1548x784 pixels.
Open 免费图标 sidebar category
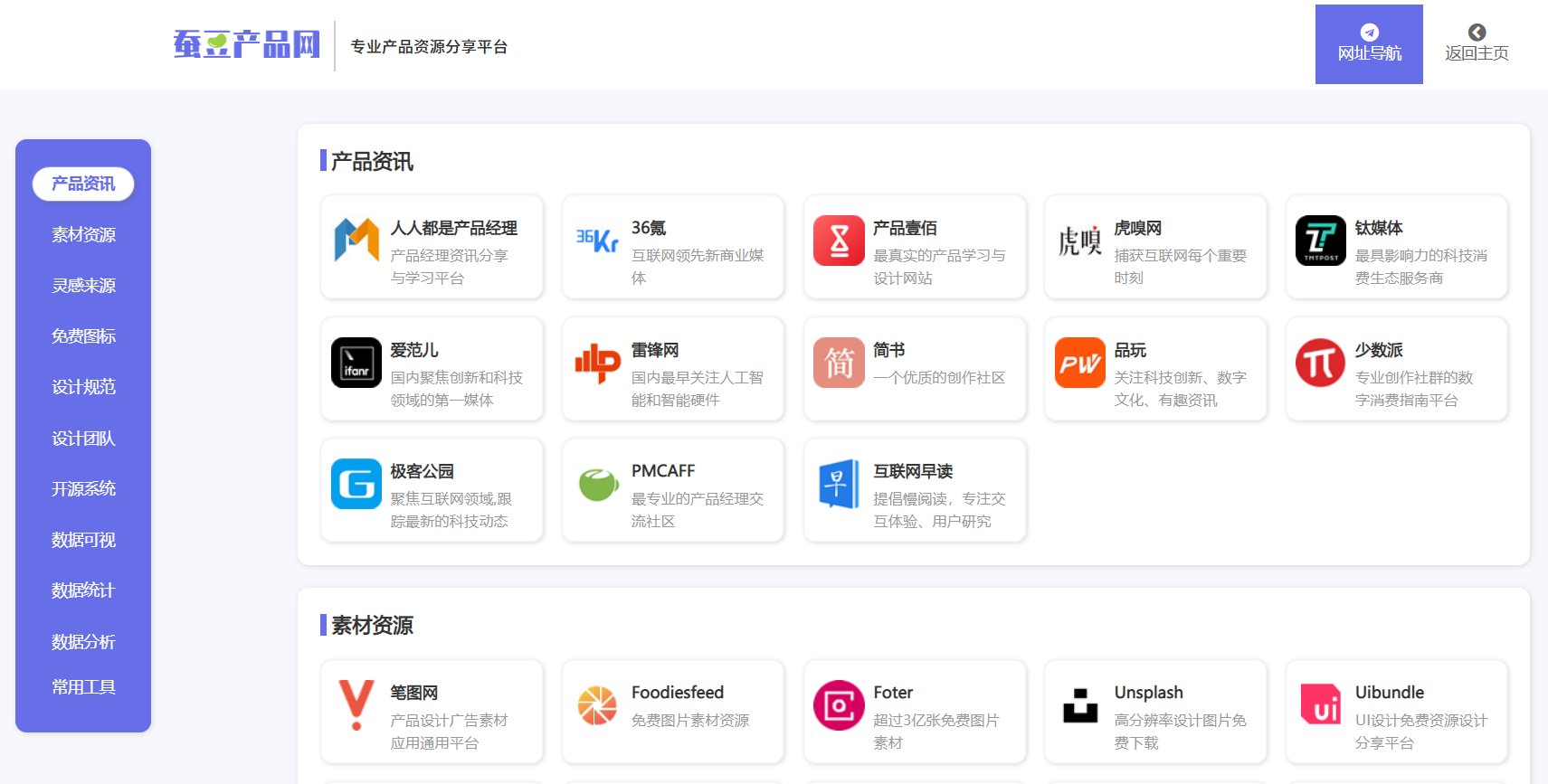tap(83, 336)
